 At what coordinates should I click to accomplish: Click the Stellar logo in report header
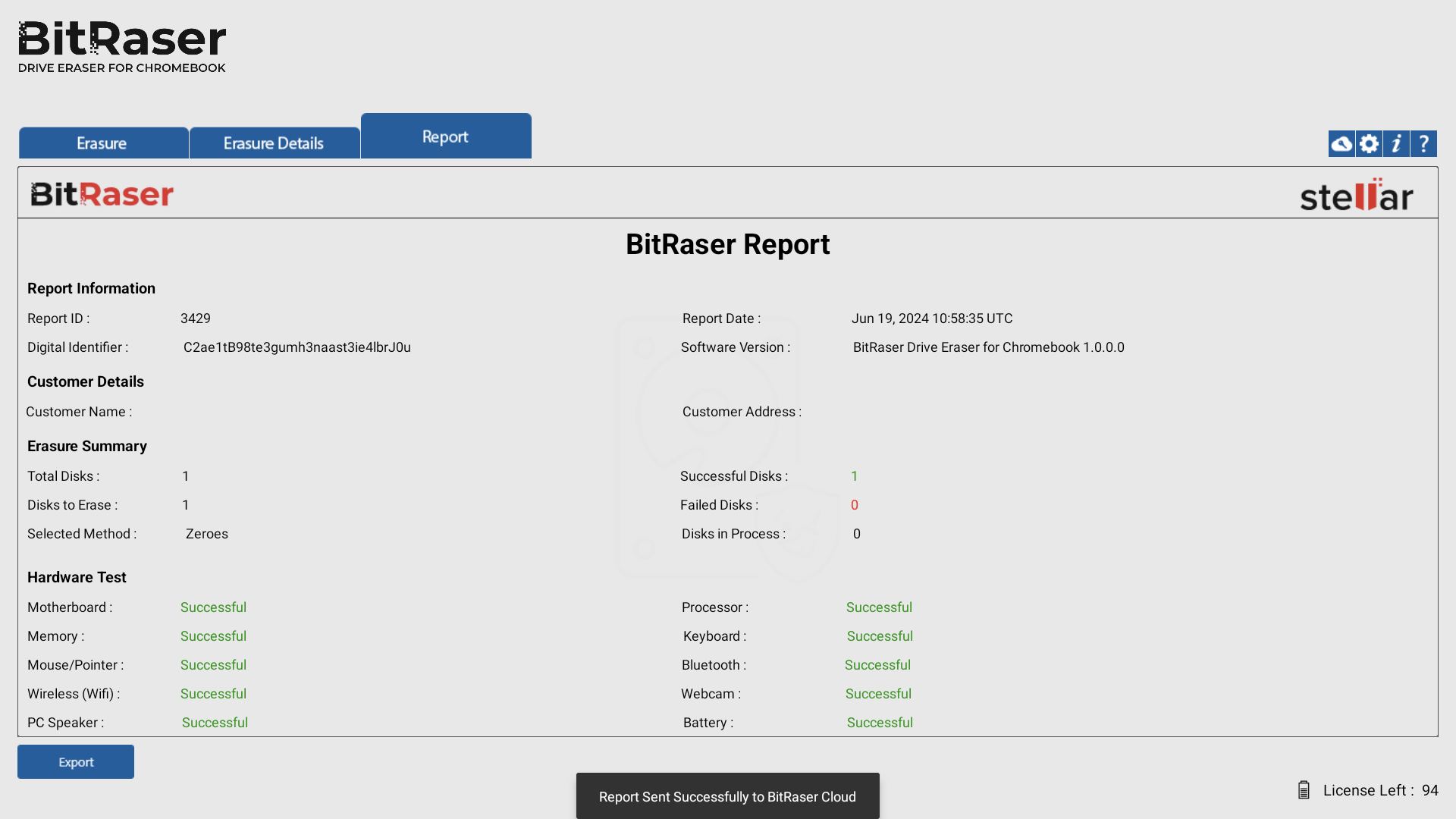click(1357, 195)
